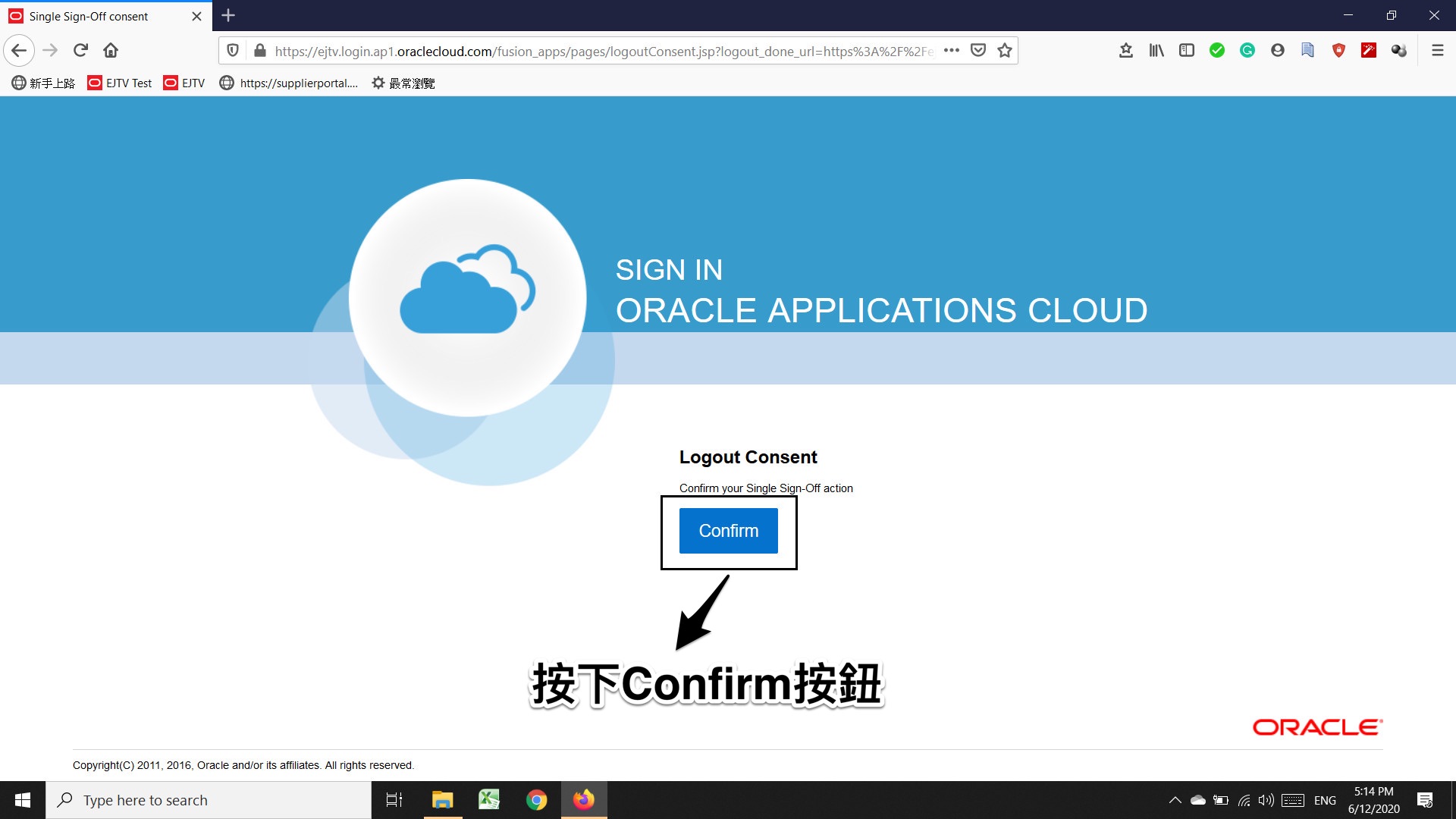Click the Firefox taskbar icon
This screenshot has width=1456, height=819.
584,800
